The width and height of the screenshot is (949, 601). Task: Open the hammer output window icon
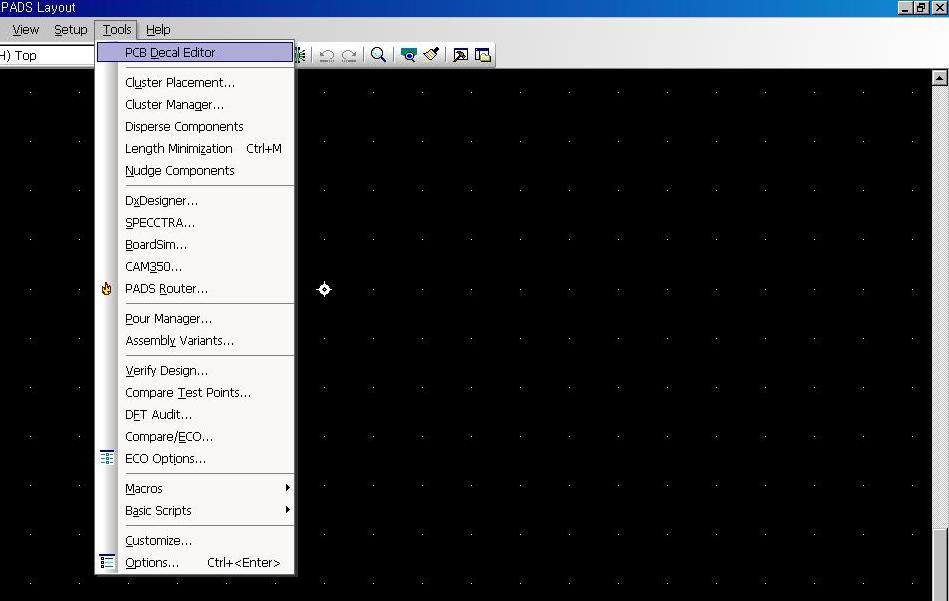pos(461,55)
